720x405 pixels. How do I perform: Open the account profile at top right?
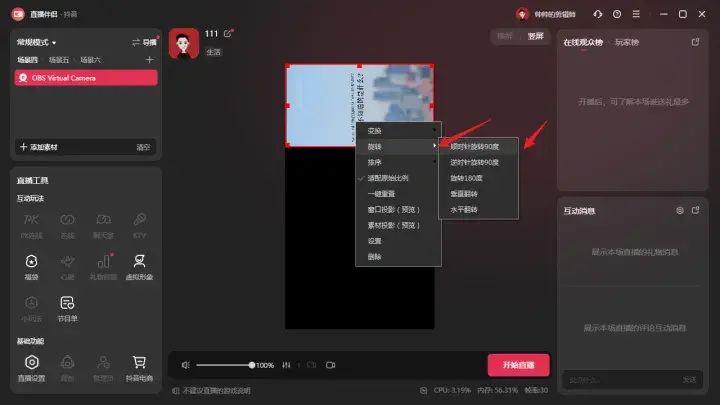(x=546, y=14)
